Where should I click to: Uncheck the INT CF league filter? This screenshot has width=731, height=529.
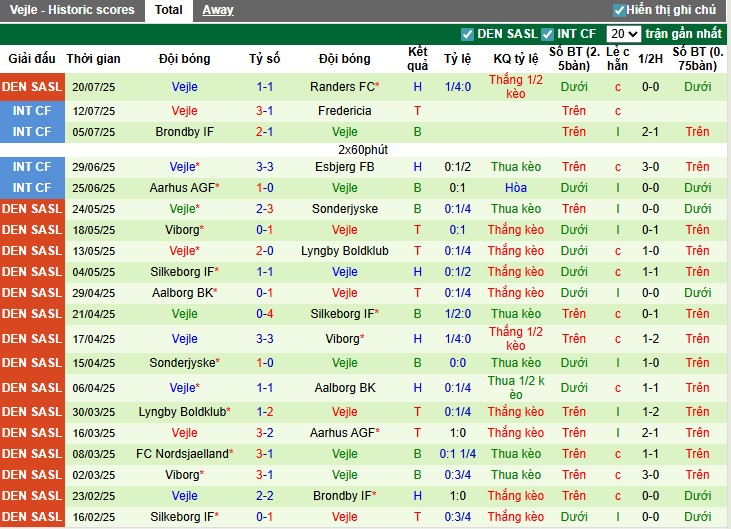(x=547, y=34)
